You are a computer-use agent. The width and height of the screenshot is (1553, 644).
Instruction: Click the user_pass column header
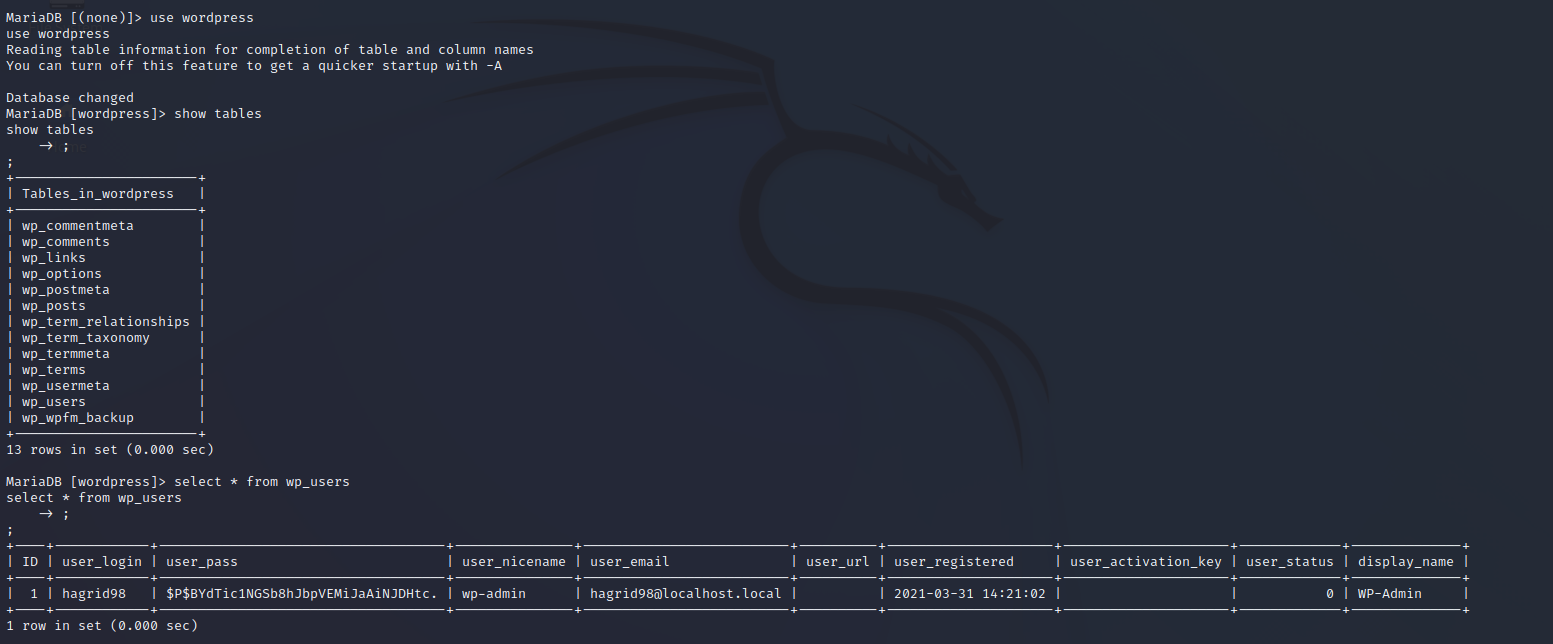click(202, 562)
